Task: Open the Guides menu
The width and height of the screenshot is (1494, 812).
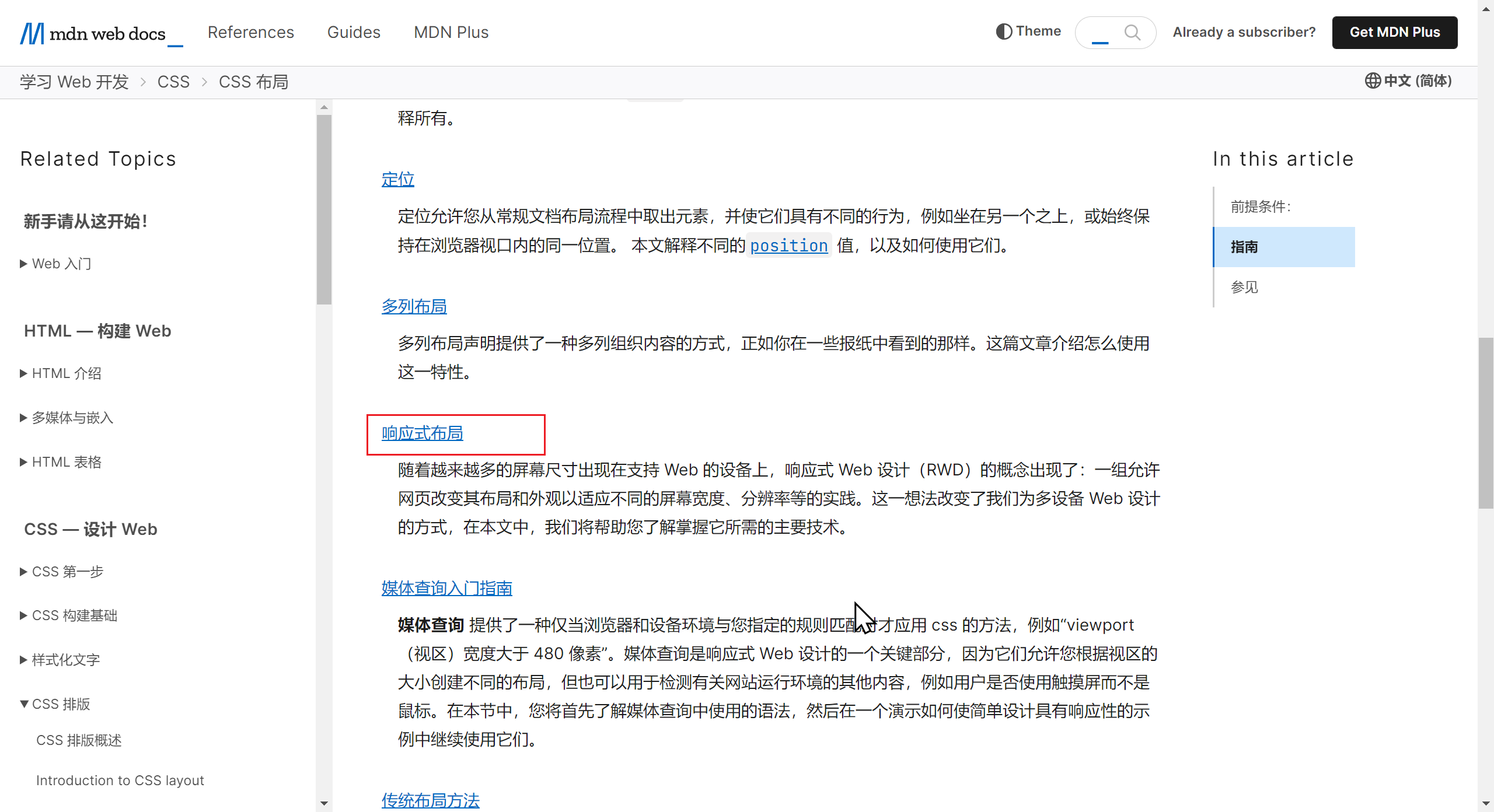Action: [354, 33]
